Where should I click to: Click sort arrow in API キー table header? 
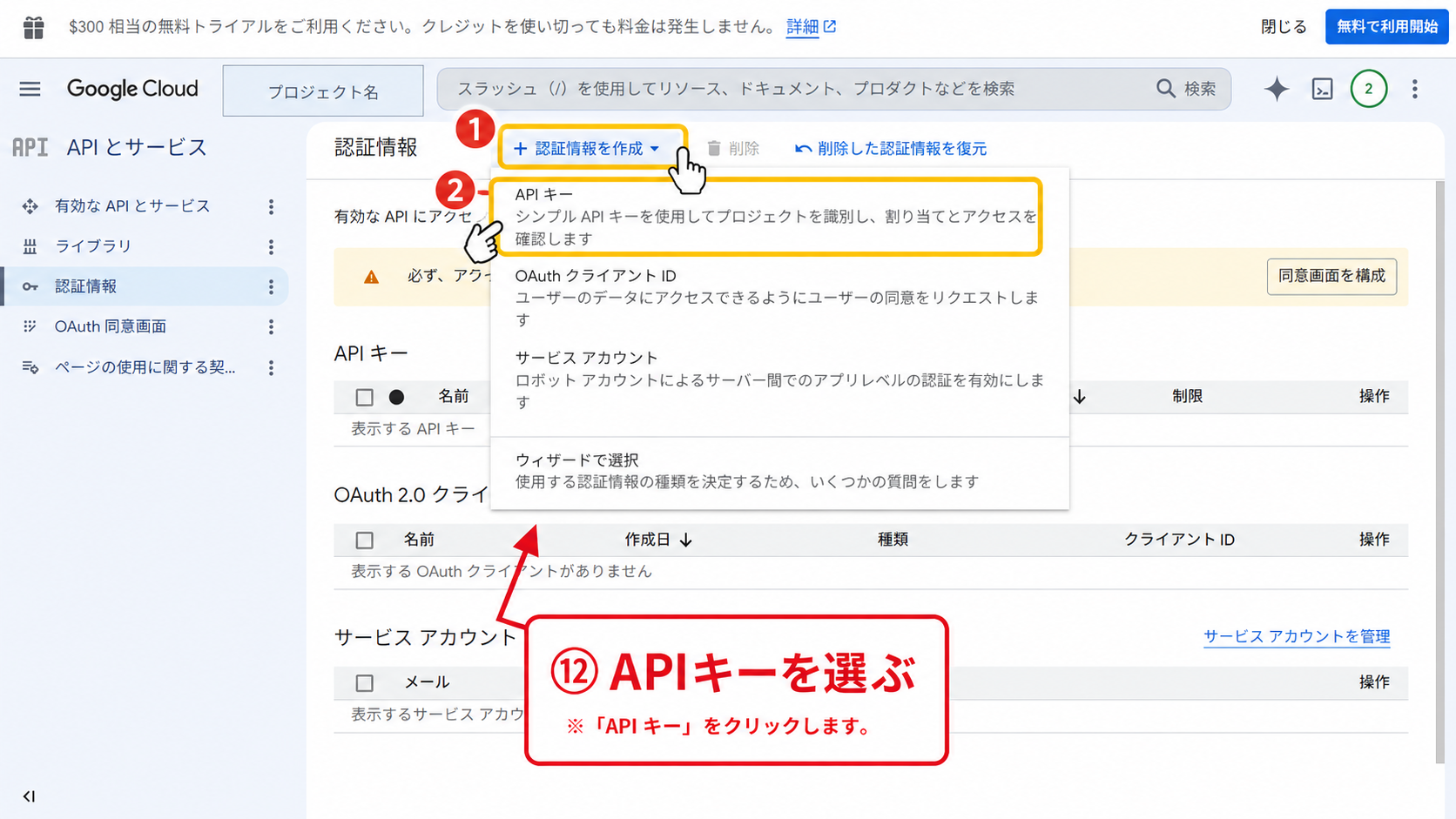1080,397
